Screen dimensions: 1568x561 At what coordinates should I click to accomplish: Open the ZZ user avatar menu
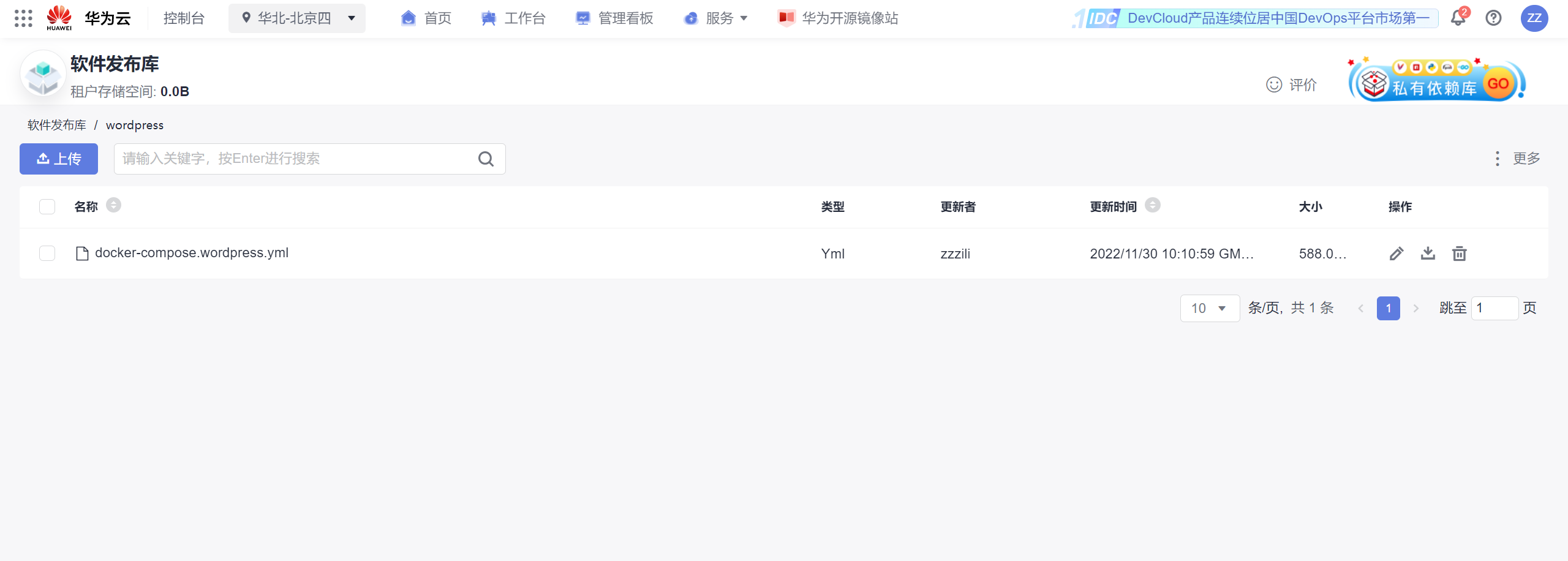click(x=1534, y=18)
